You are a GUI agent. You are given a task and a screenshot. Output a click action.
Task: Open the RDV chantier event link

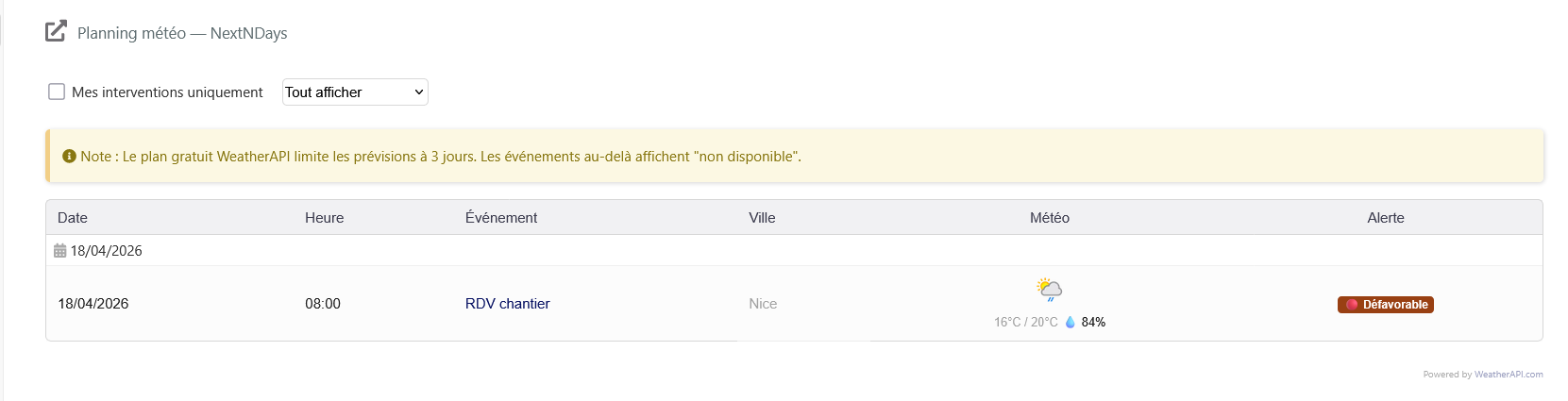(x=507, y=304)
